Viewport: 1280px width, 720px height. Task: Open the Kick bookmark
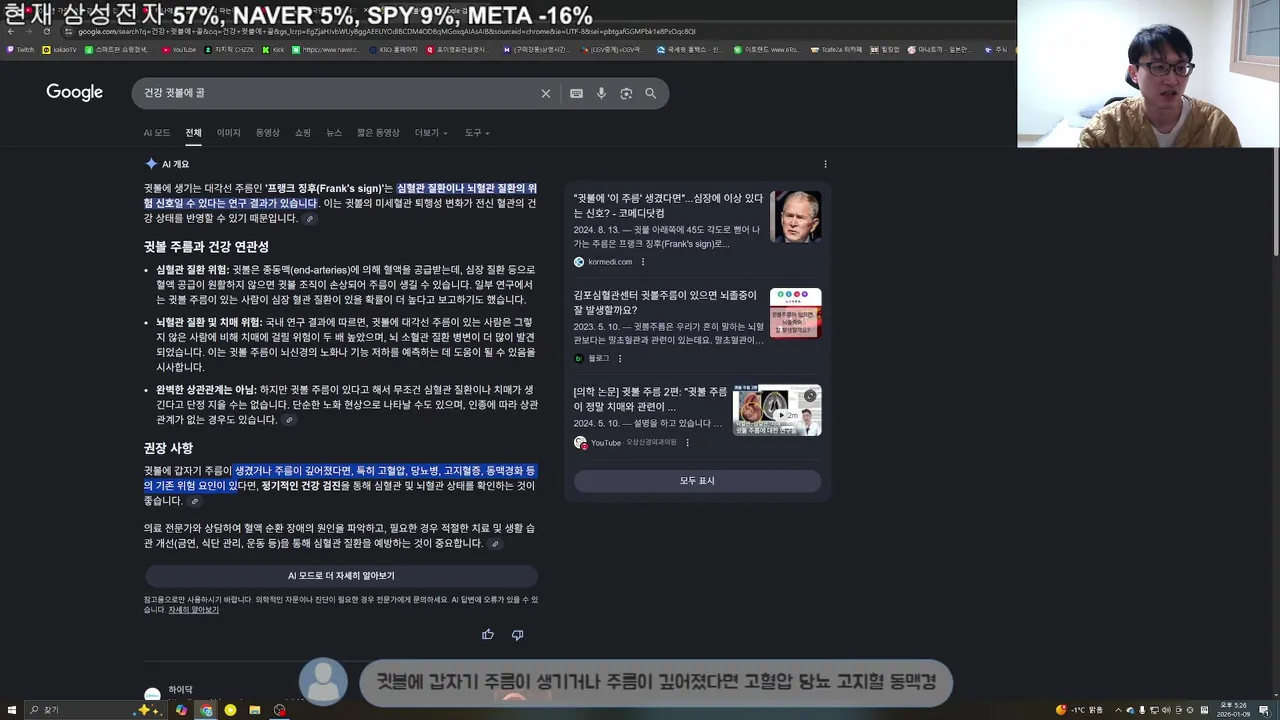(273, 49)
